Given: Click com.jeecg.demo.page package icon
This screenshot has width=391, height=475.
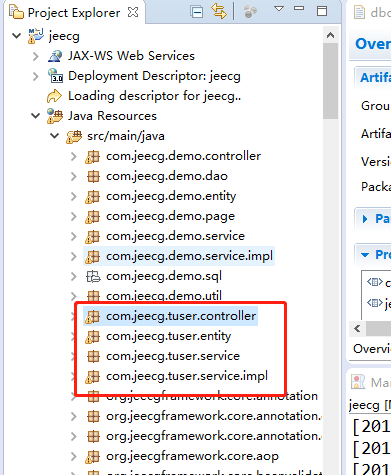Looking at the screenshot, I should 93,216.
